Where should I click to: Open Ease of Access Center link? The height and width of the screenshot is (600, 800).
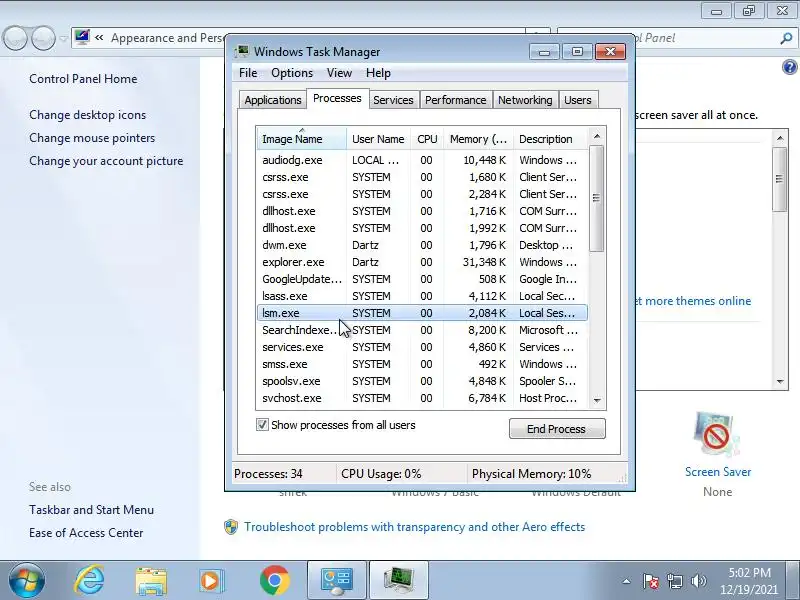tap(86, 533)
